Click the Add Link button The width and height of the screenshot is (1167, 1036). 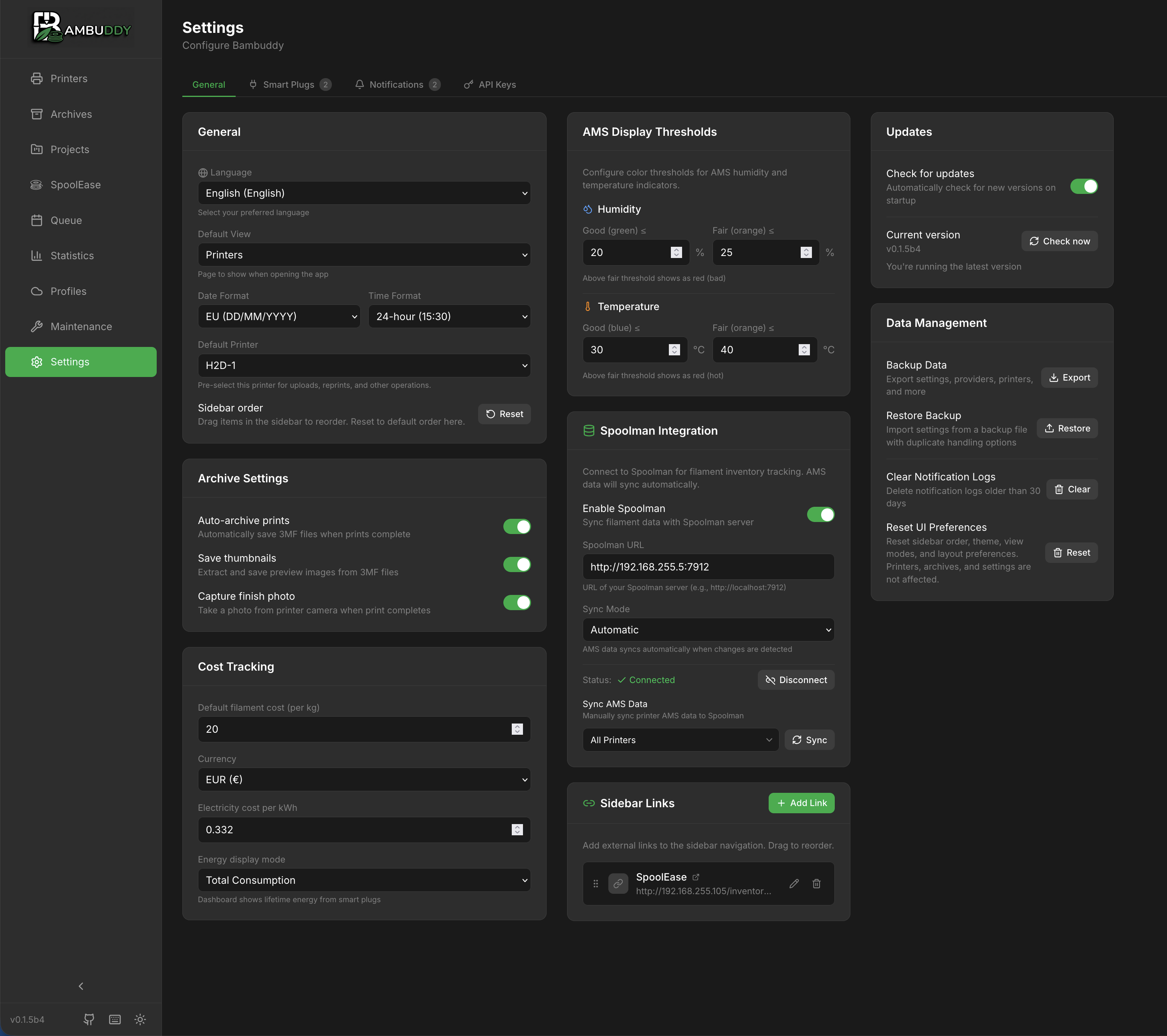[x=802, y=802]
